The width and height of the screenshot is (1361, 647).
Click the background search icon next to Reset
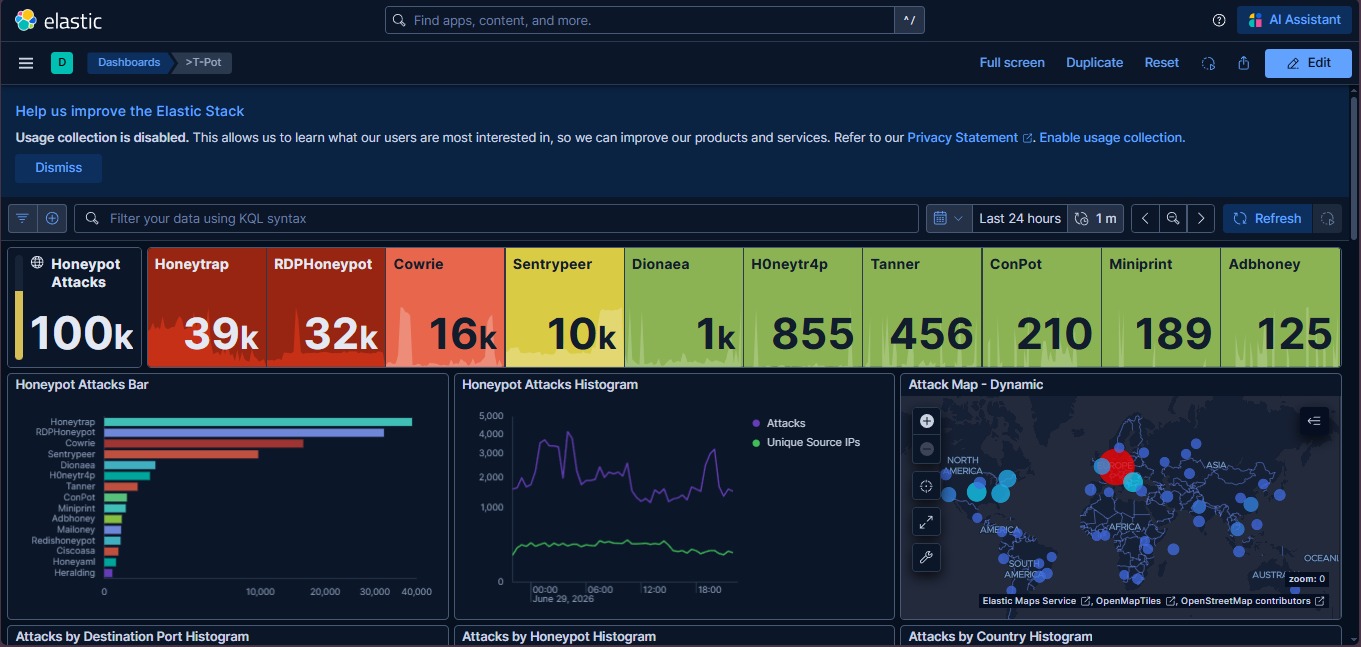(x=1208, y=63)
